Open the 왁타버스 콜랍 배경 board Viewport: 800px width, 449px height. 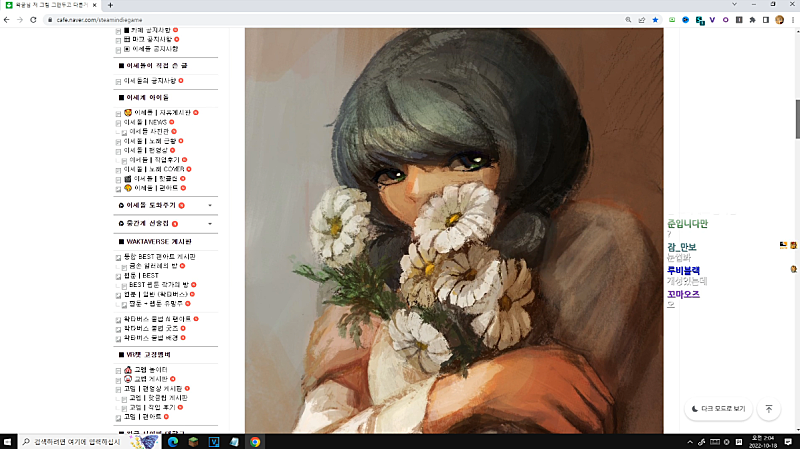pyautogui.click(x=151, y=338)
